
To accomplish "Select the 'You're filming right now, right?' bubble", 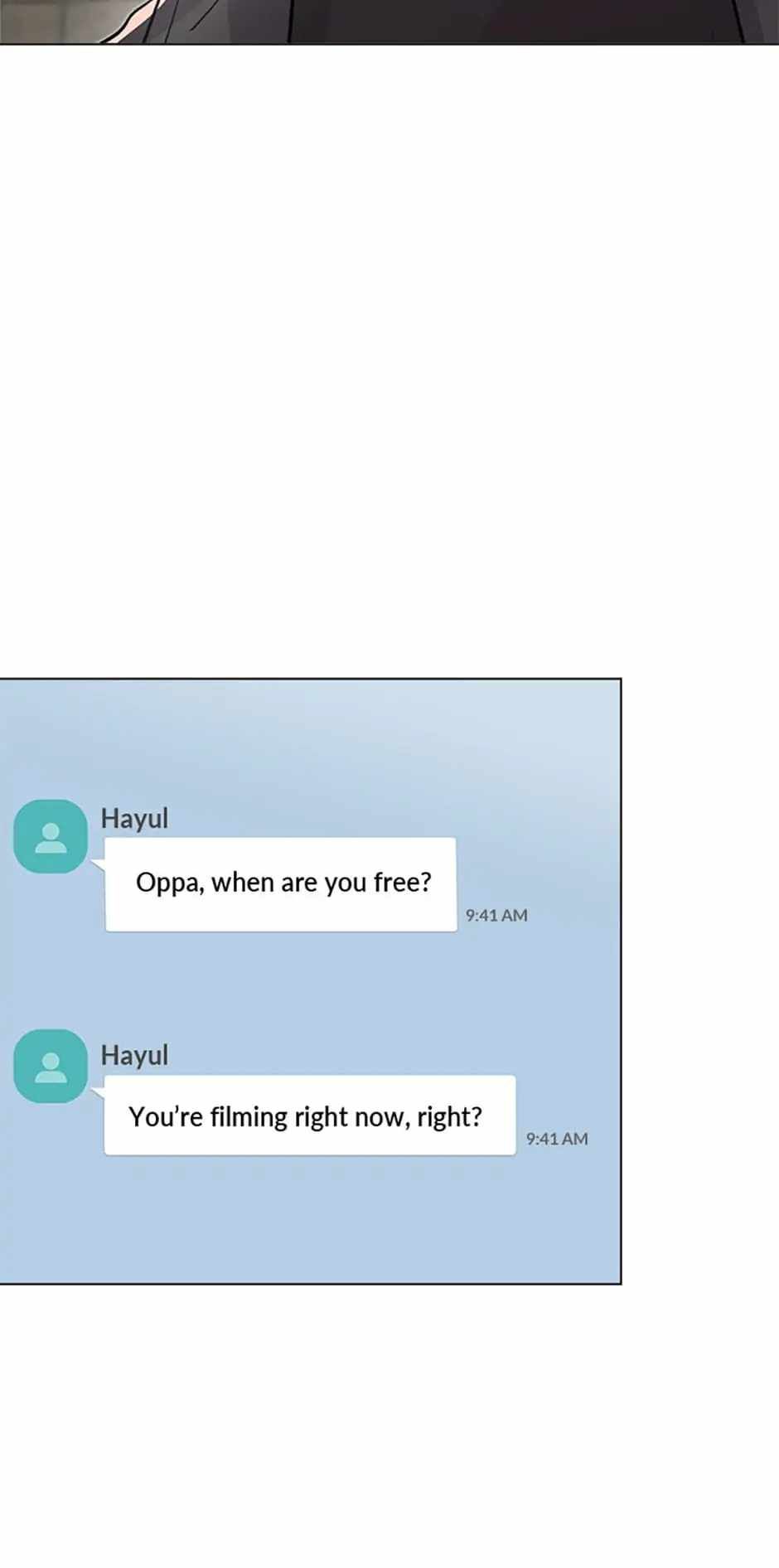I will [x=310, y=1115].
